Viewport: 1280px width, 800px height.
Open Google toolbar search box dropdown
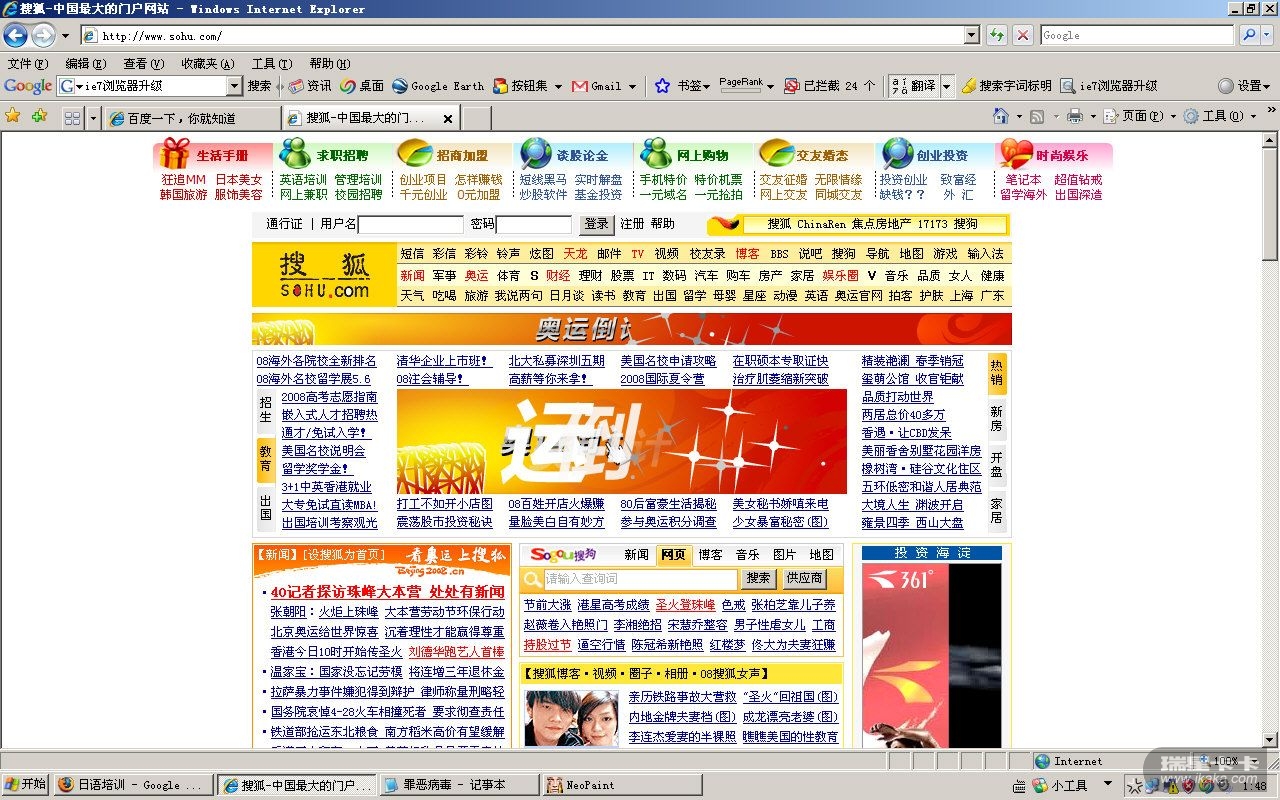coord(235,86)
